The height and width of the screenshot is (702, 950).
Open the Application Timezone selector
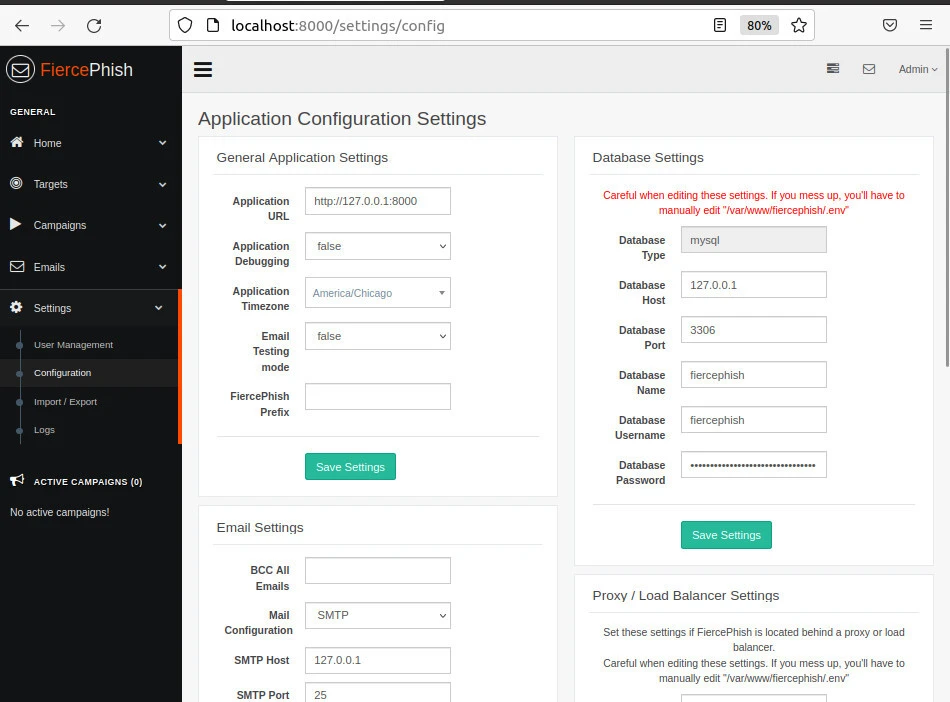pyautogui.click(x=377, y=293)
